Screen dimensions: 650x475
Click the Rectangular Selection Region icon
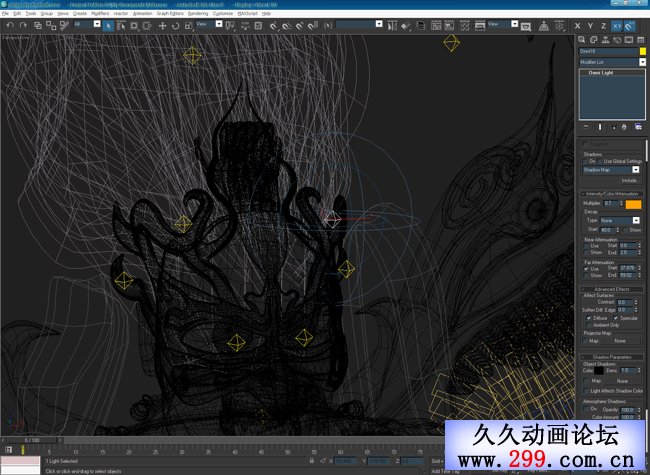134,26
